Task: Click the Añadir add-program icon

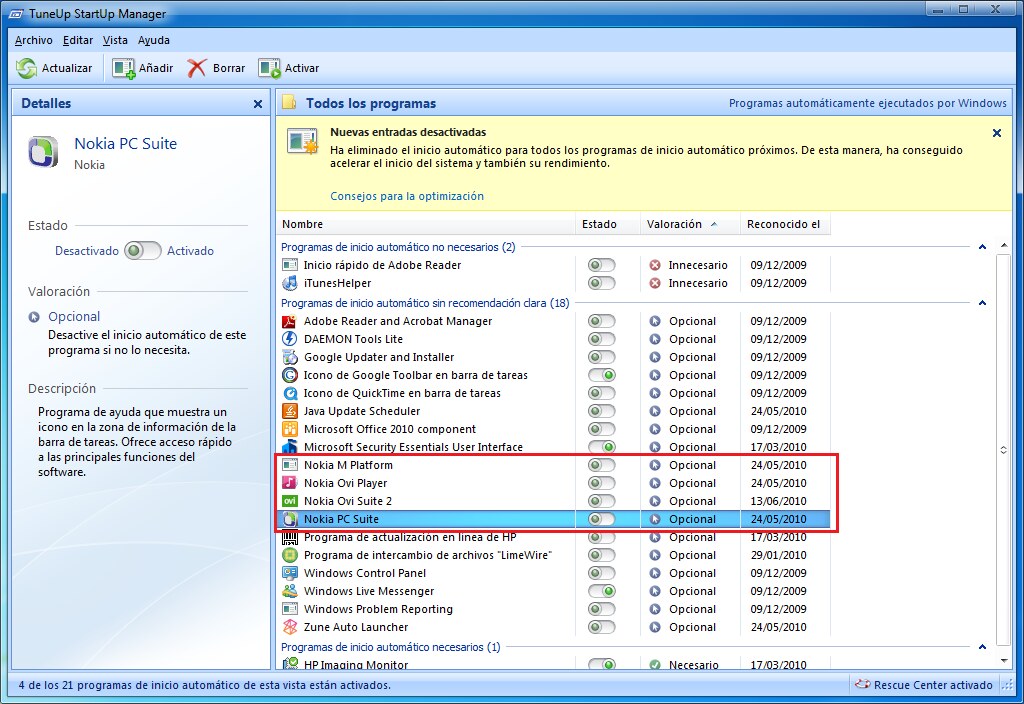Action: tap(123, 68)
